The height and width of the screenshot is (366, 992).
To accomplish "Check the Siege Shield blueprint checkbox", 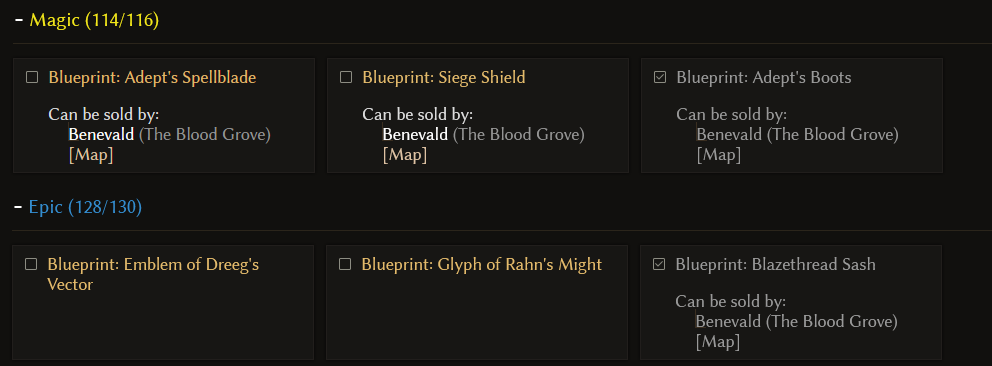I will [x=345, y=78].
